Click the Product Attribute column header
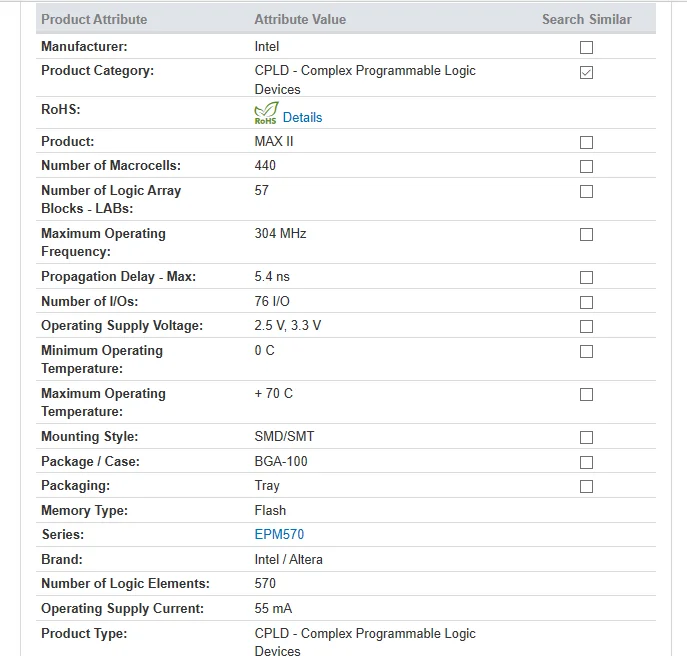This screenshot has height=656, width=687. click(x=94, y=19)
